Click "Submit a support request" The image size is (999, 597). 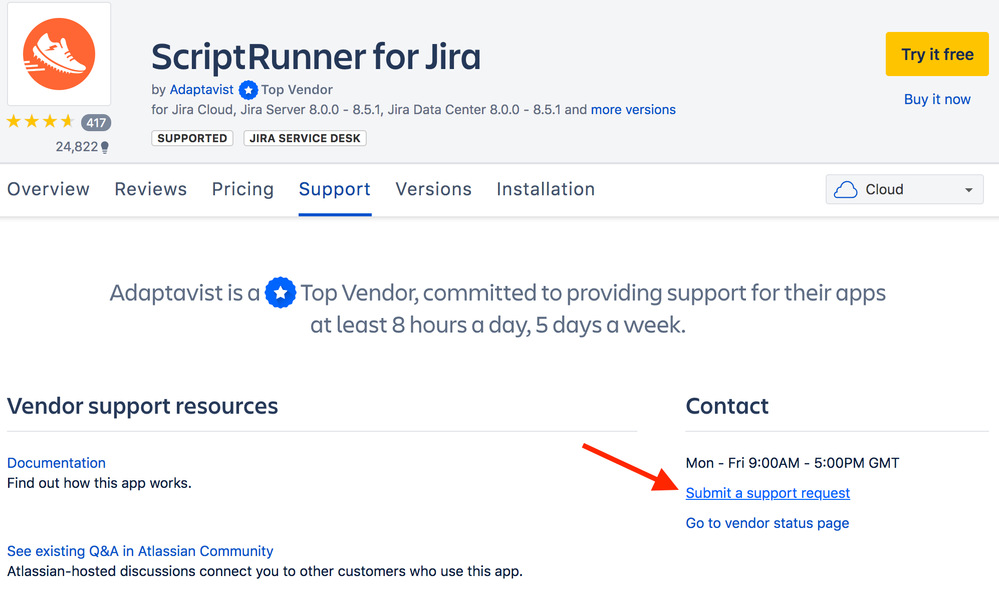pos(767,492)
